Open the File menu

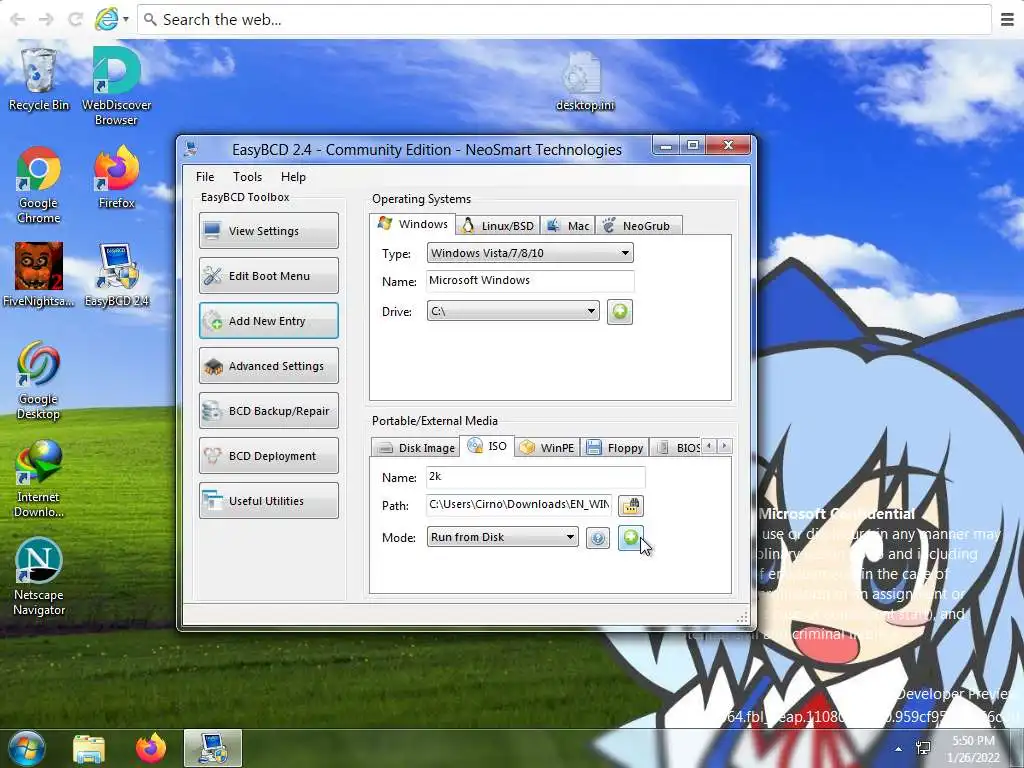click(205, 177)
